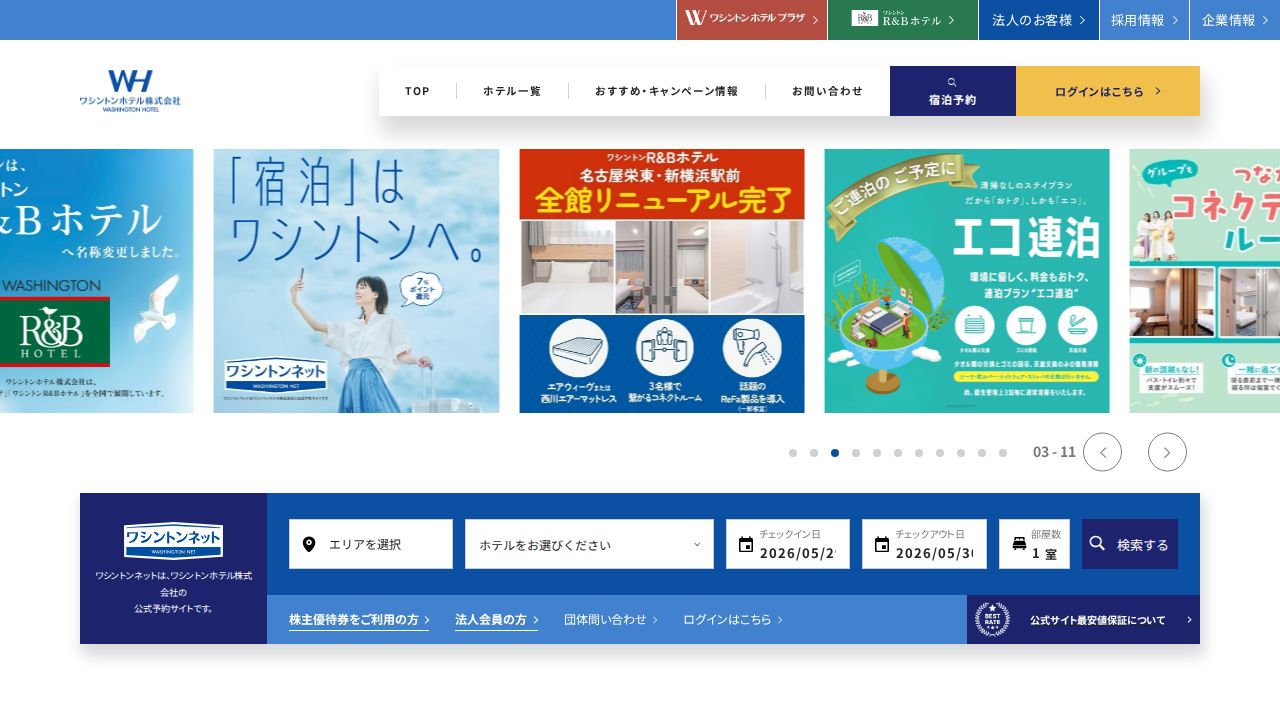The width and height of the screenshot is (1280, 720).
Task: Click the location pin icon
Action: click(309, 544)
